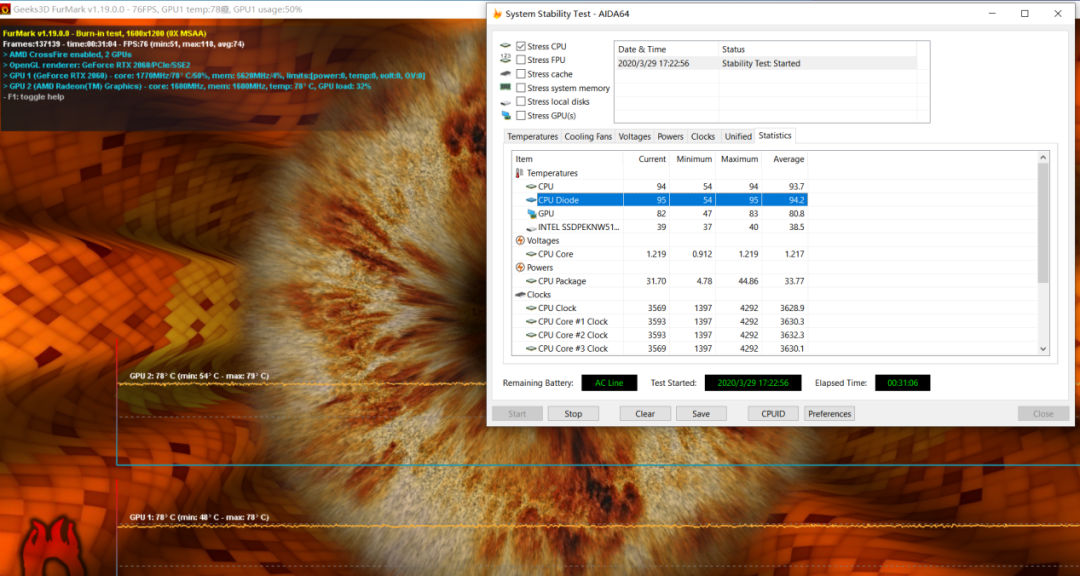Click the memory module icon beside Stress system memory
Viewport: 1080px width, 576px height.
click(506, 88)
